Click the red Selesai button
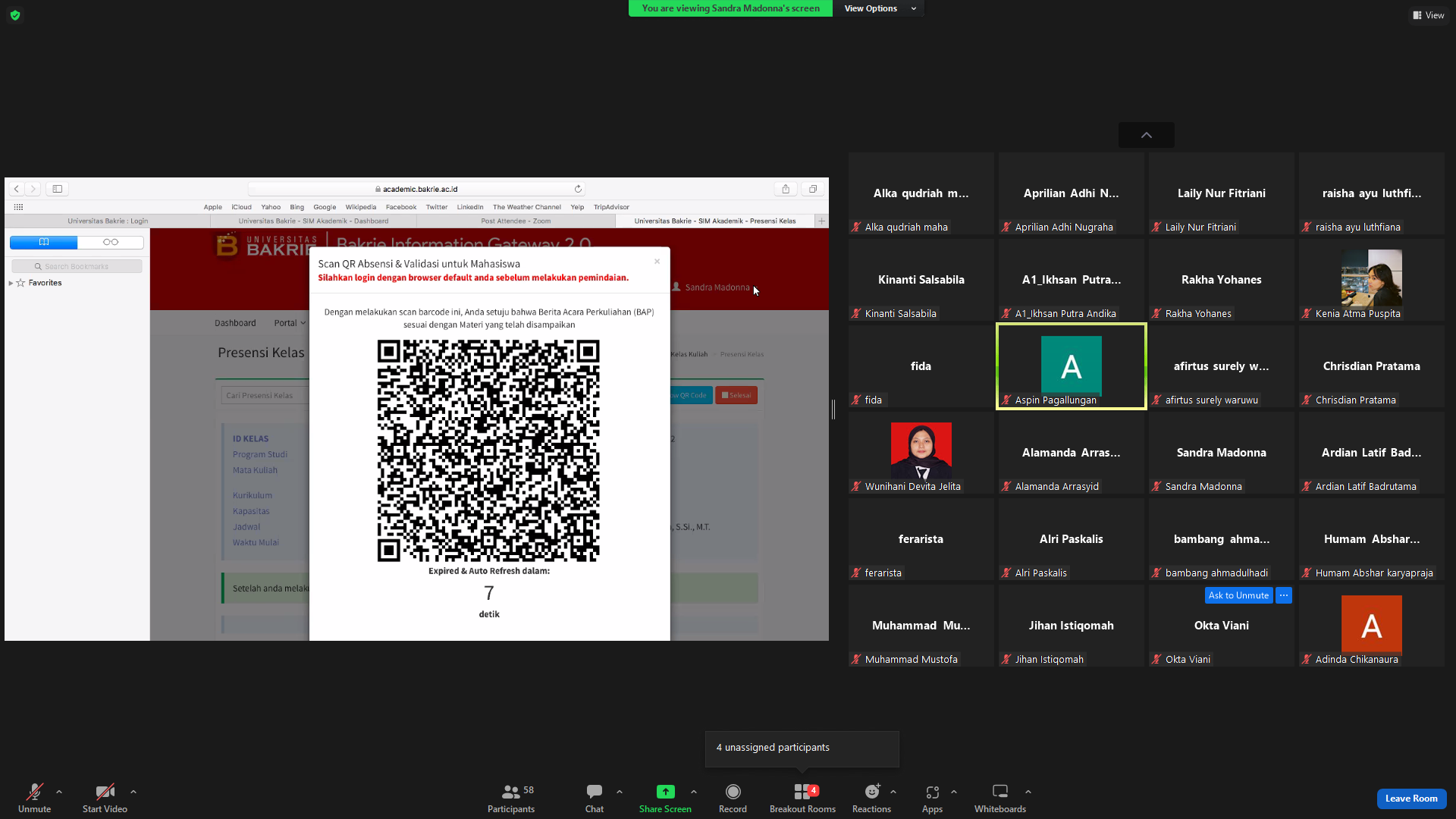The width and height of the screenshot is (1456, 819). pos(736,395)
